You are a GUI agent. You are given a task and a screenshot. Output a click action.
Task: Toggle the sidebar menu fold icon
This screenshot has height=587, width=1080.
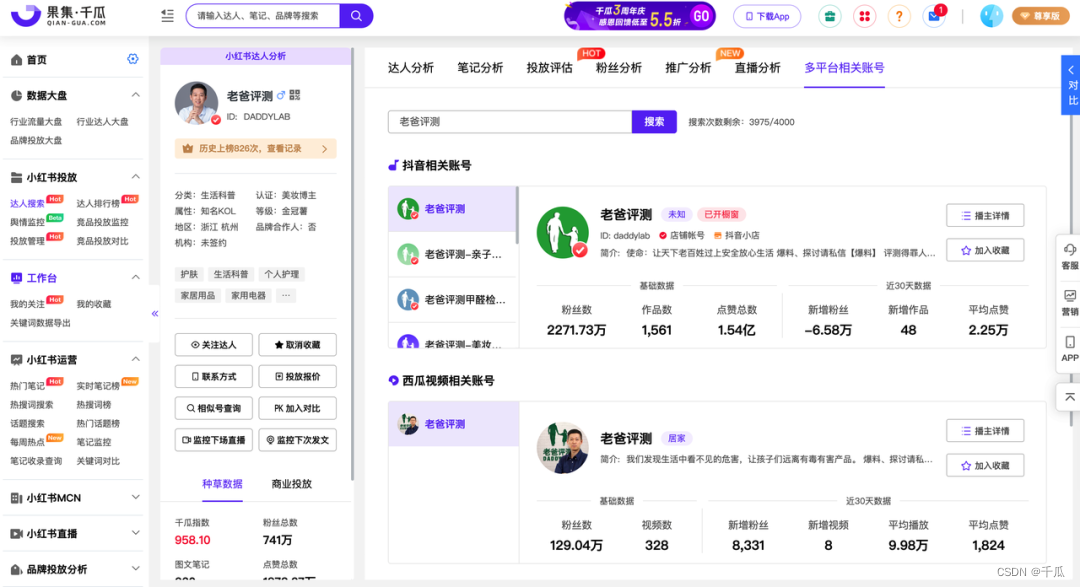[167, 16]
